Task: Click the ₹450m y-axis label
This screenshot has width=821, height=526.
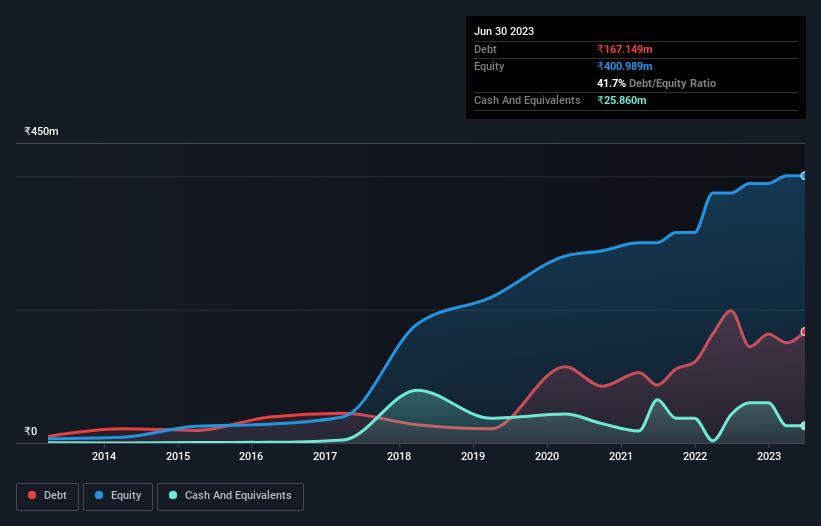Action: tap(41, 131)
